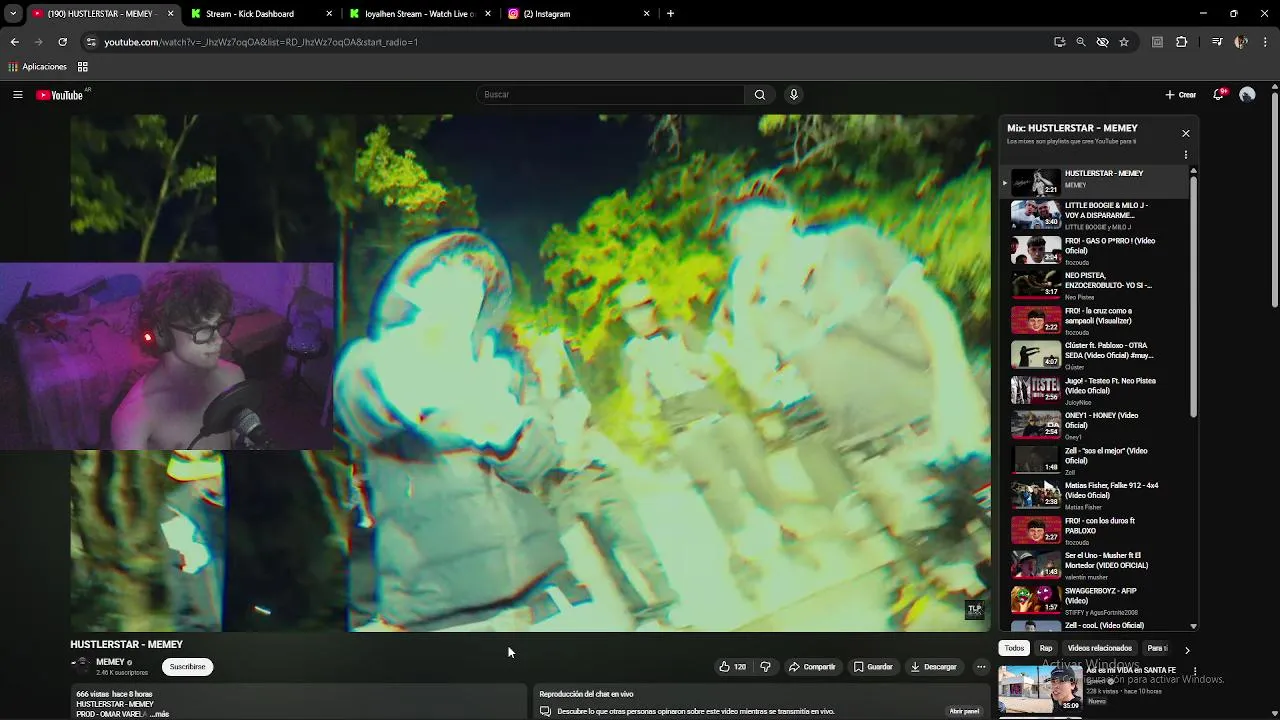
Task: Open the tab search dropdown in Chrome
Action: click(13, 14)
